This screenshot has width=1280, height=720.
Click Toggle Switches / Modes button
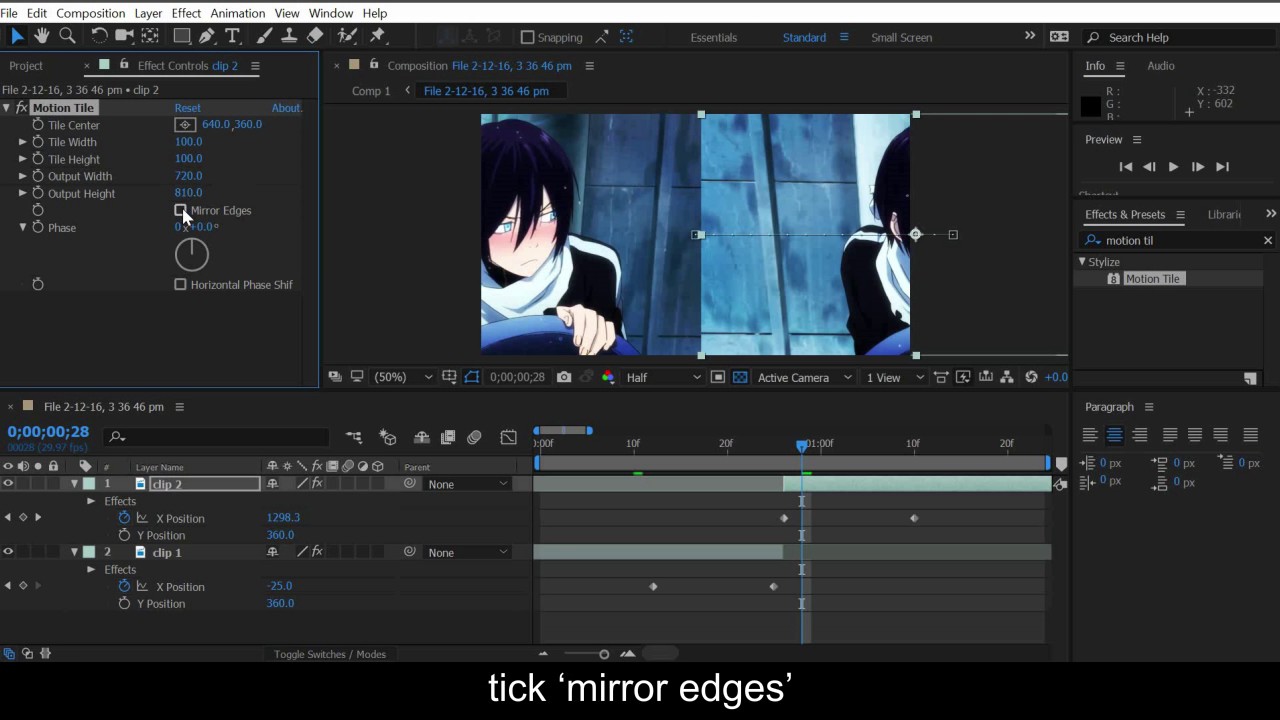(330, 654)
